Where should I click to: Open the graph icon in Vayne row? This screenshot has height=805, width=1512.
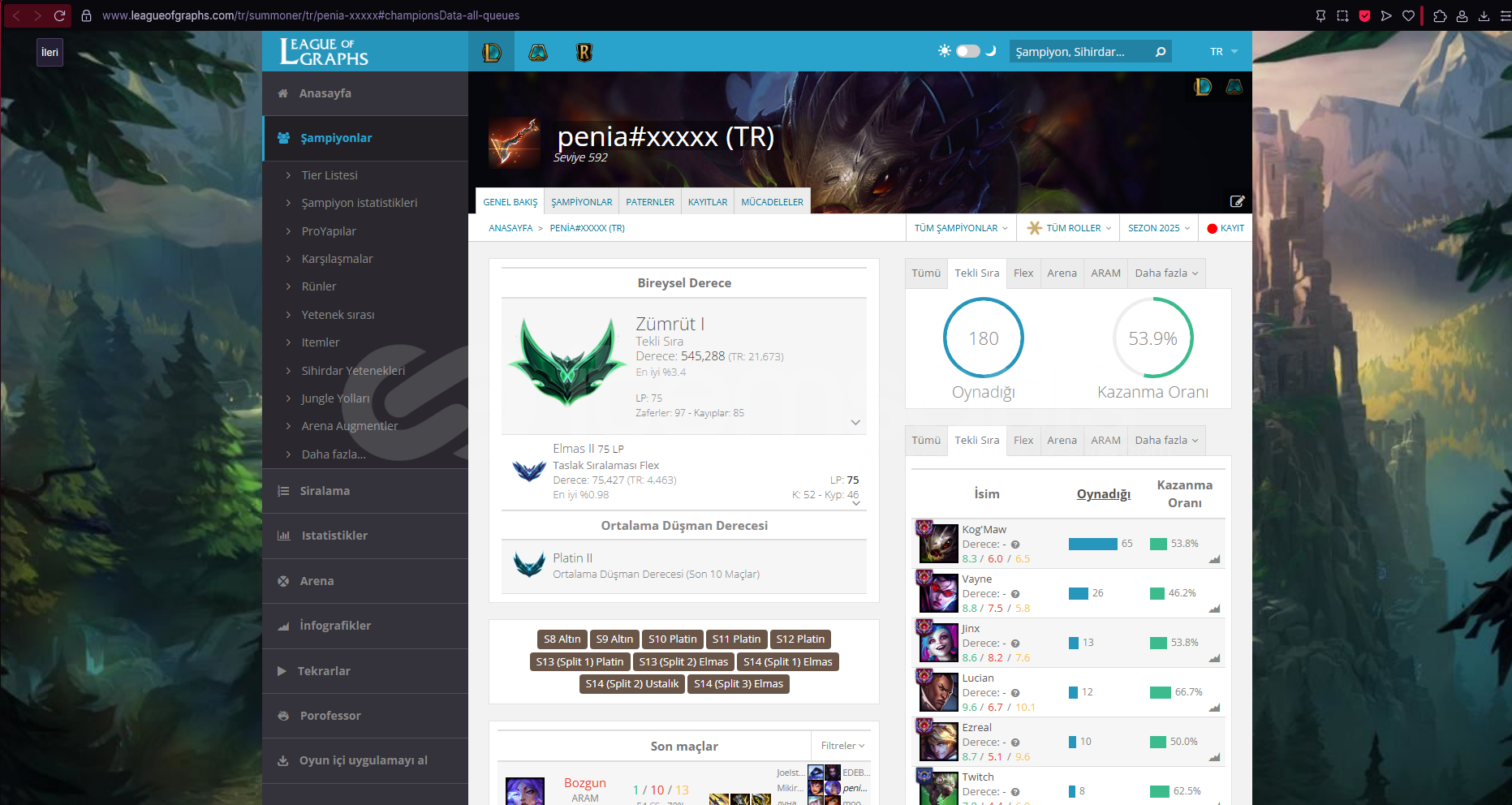point(1214,609)
